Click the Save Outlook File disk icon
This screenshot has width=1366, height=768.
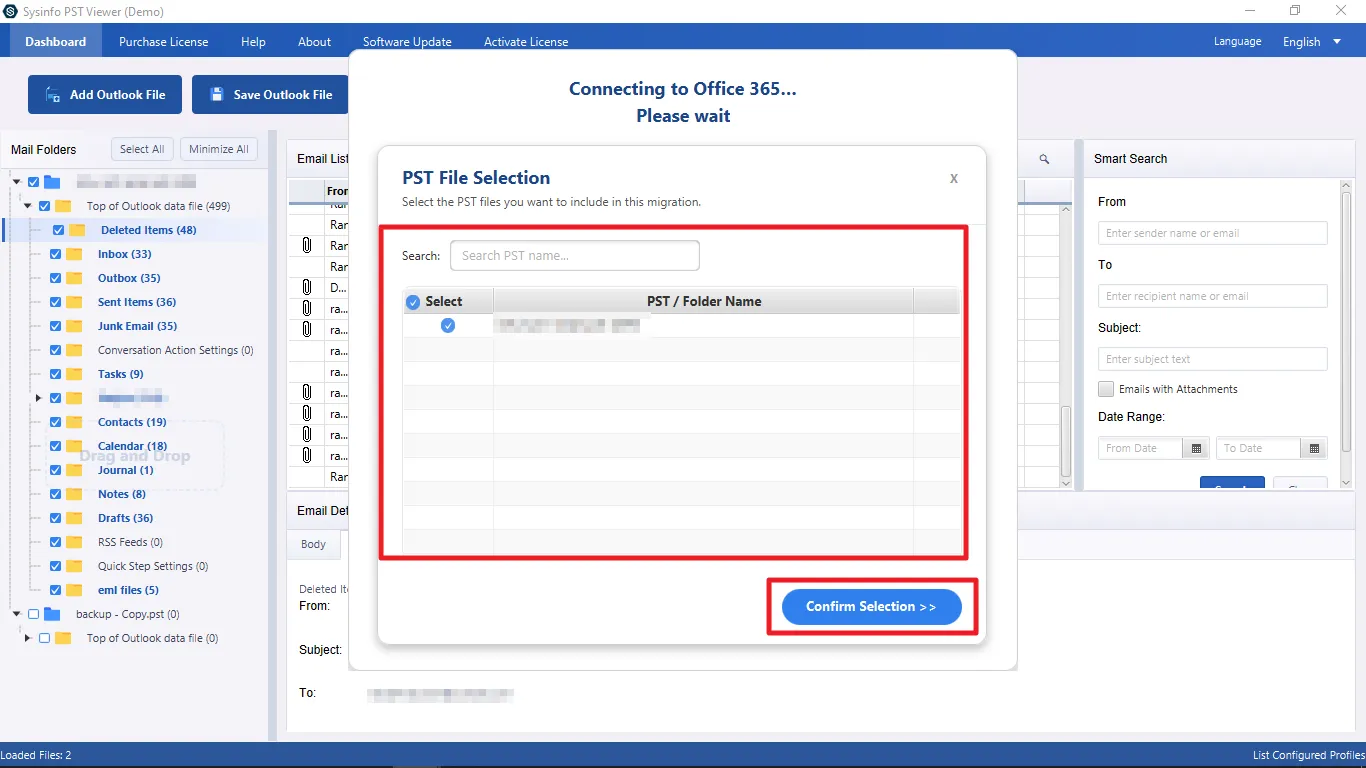[217, 94]
